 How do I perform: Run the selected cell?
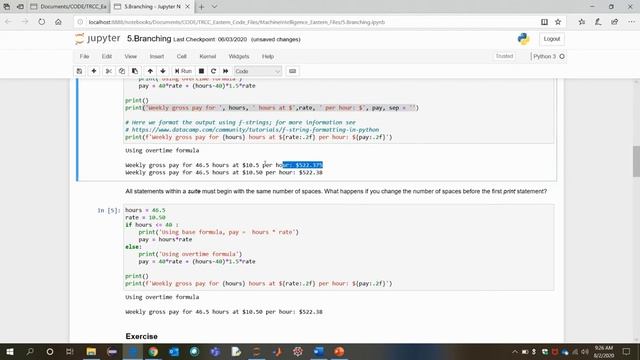(x=183, y=71)
